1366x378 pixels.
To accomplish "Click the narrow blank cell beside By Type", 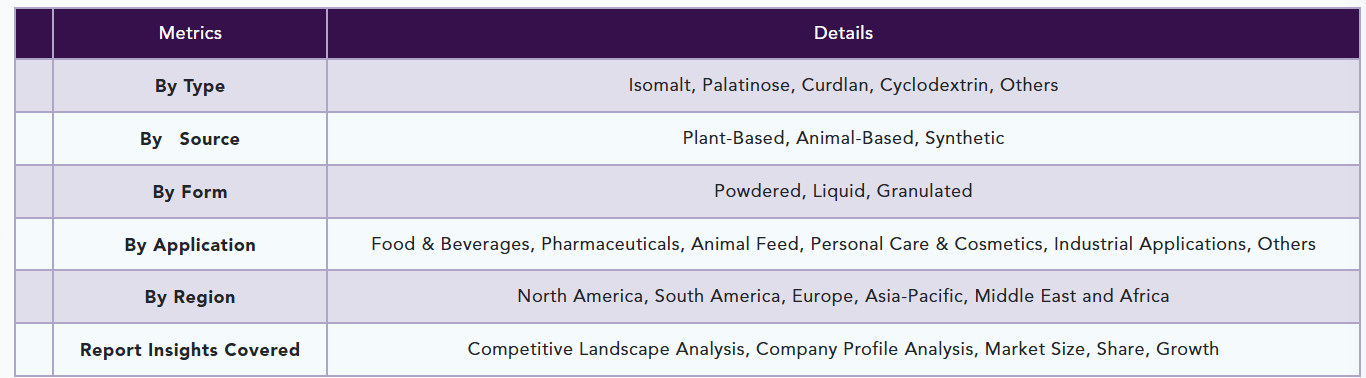I will (34, 86).
